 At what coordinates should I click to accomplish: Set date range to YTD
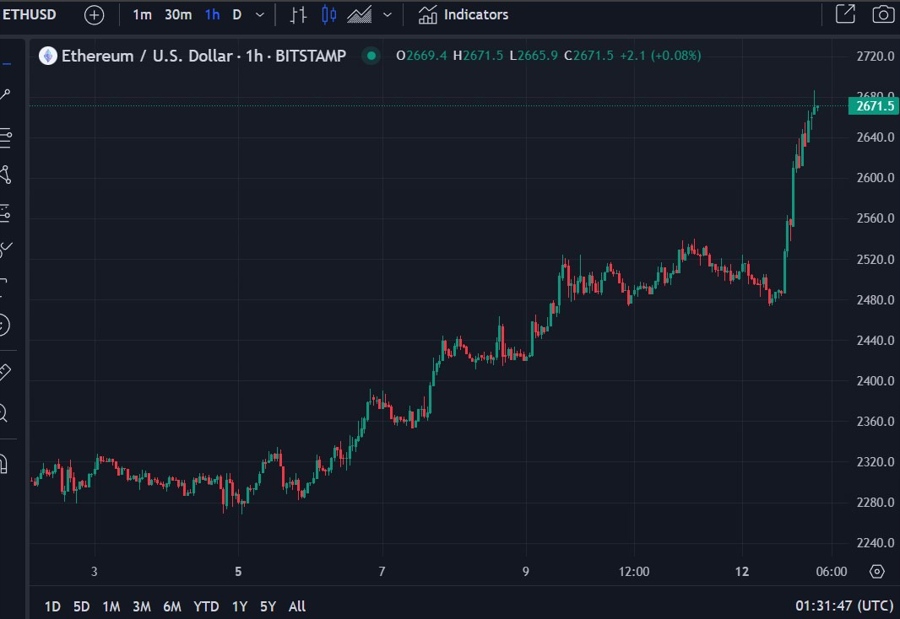coord(206,606)
